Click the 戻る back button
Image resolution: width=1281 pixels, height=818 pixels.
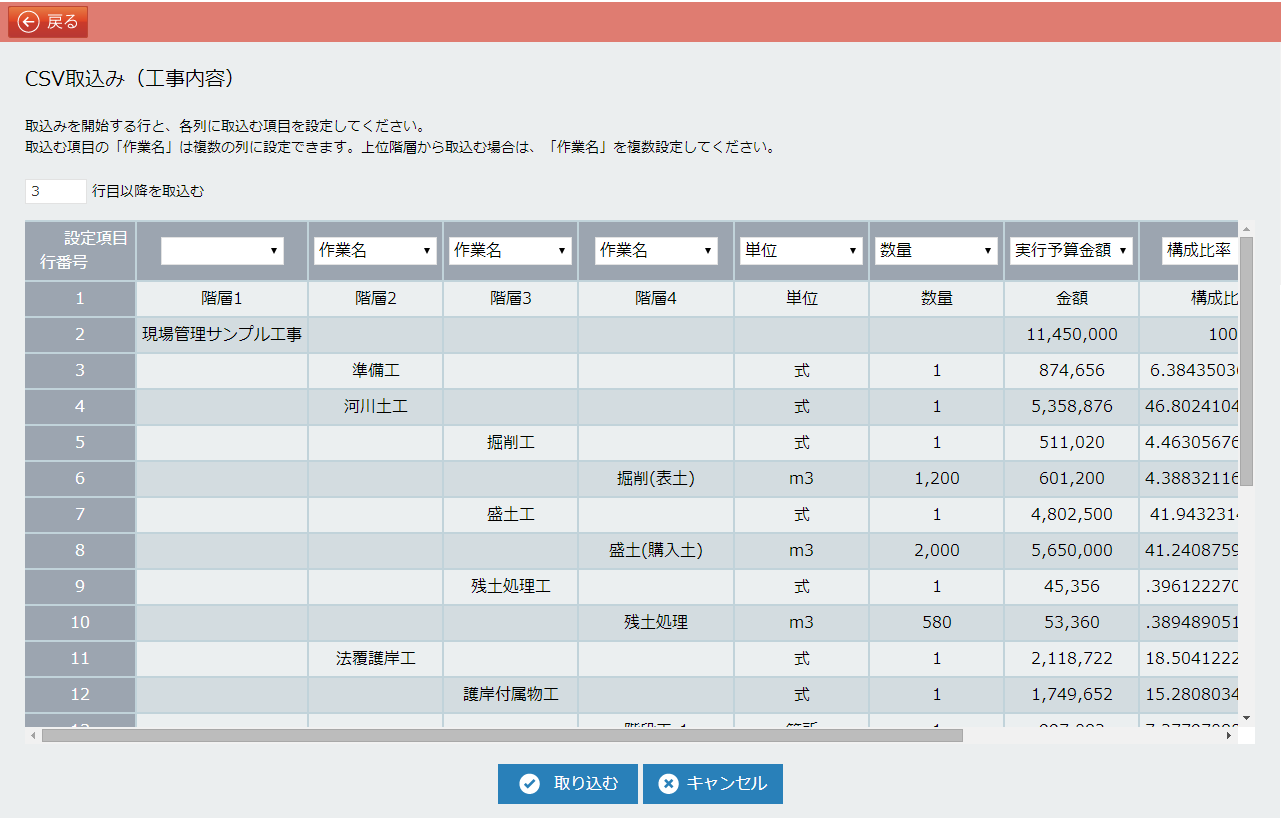pyautogui.click(x=48, y=22)
